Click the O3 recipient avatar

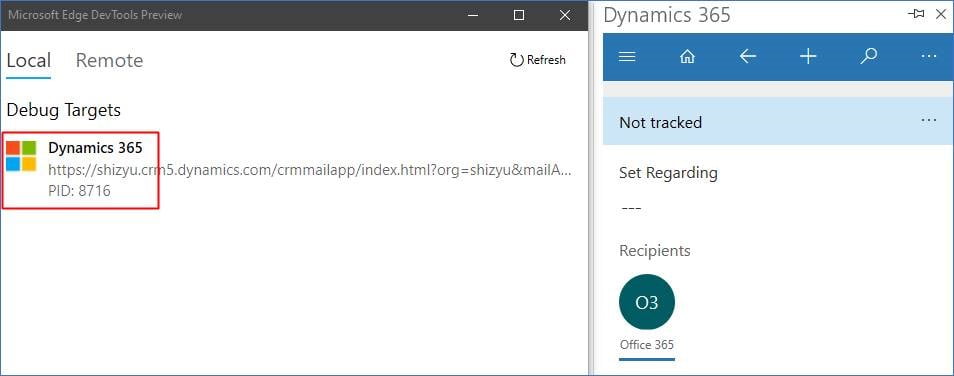point(647,302)
